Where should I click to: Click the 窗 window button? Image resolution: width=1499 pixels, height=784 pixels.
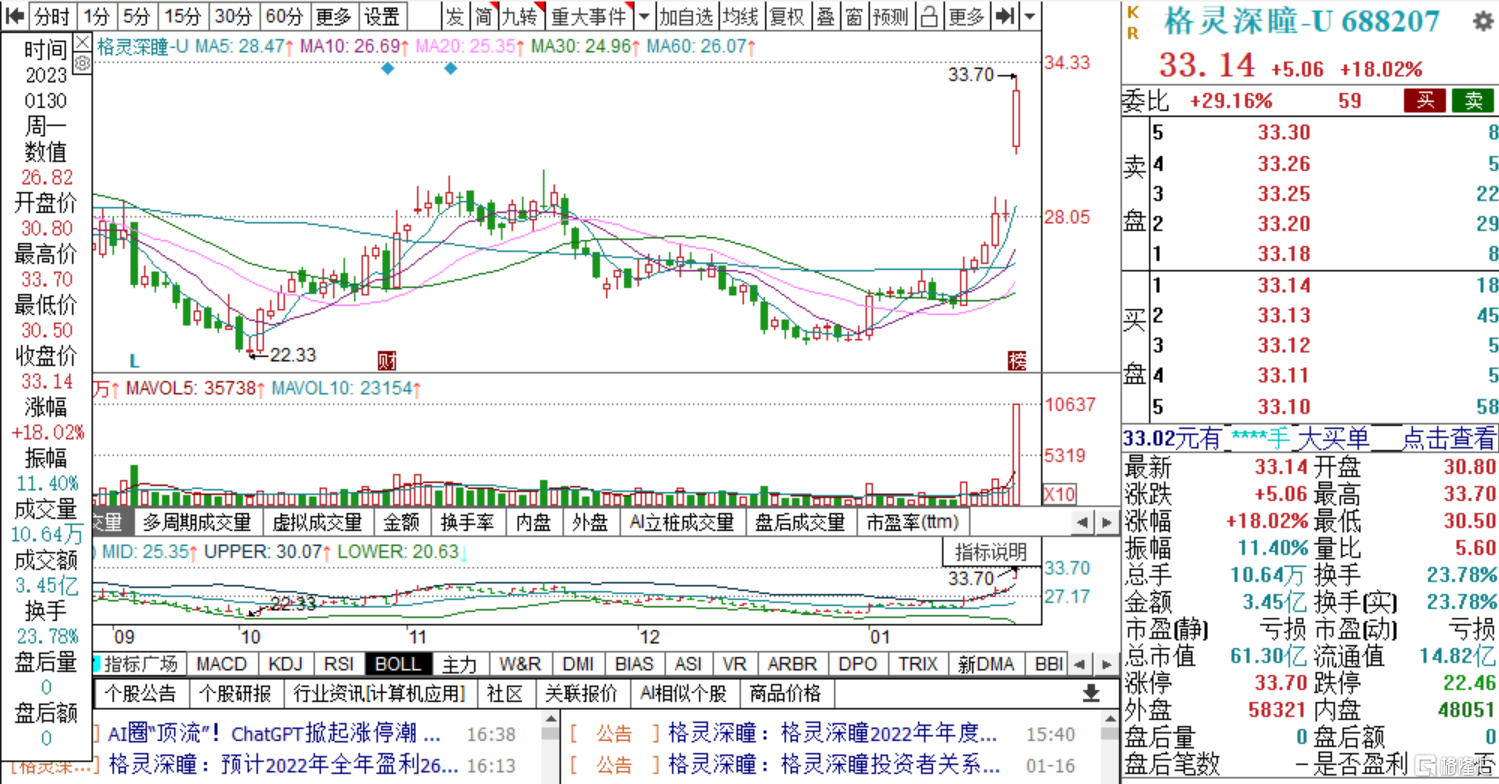pos(853,16)
